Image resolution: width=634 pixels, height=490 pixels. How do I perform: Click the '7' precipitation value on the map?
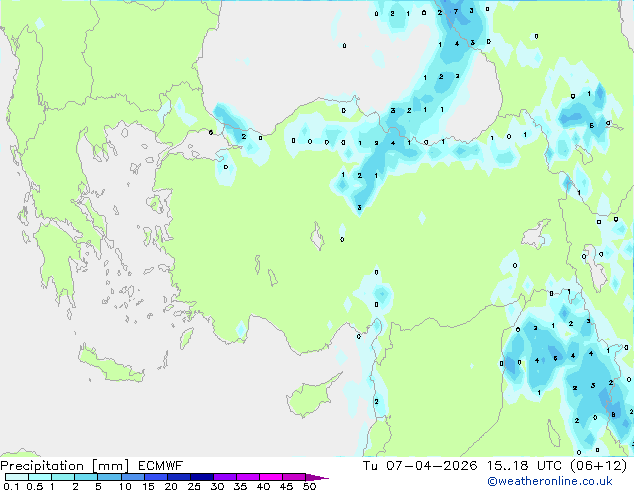(456, 11)
